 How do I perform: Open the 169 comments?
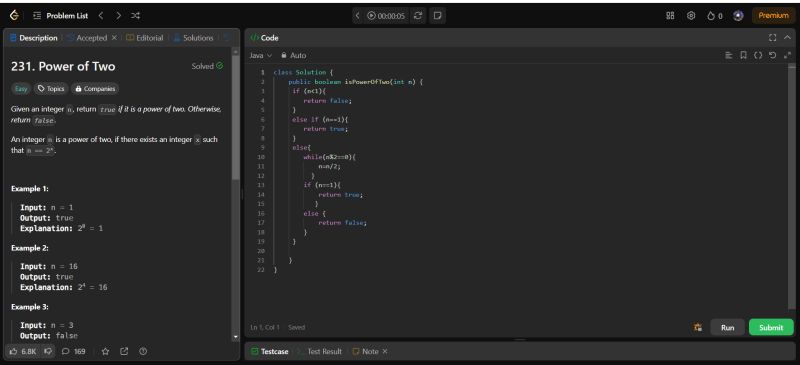[x=73, y=351]
